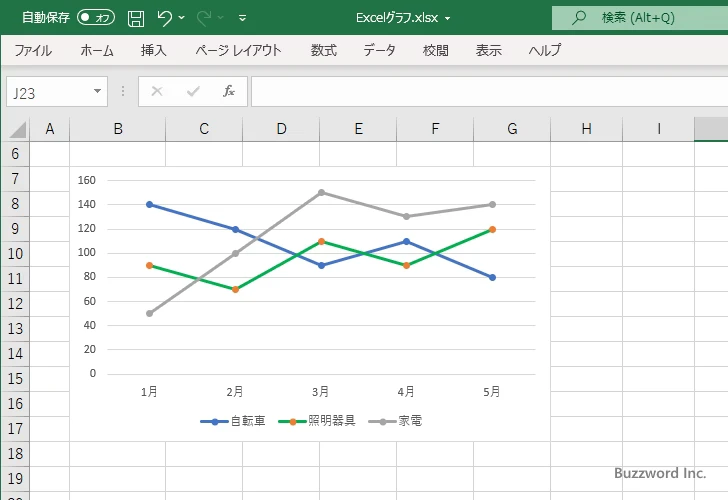
Task: Switch to the 表示 tab
Action: 488,50
